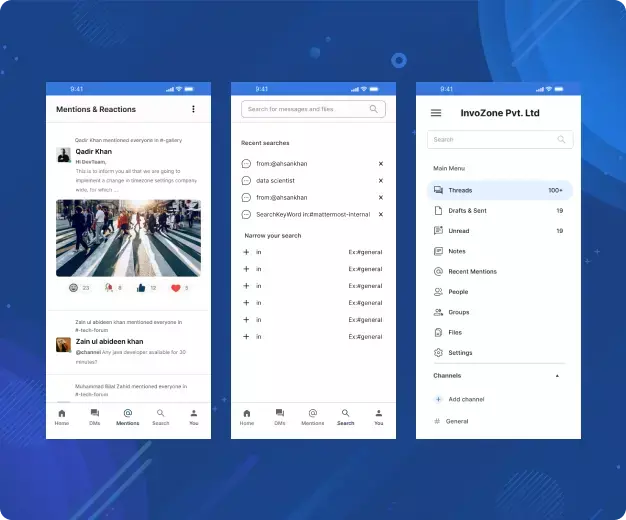
Task: Open the hamburger menu beside InvoZone Pvt. Ltd
Action: coord(436,113)
